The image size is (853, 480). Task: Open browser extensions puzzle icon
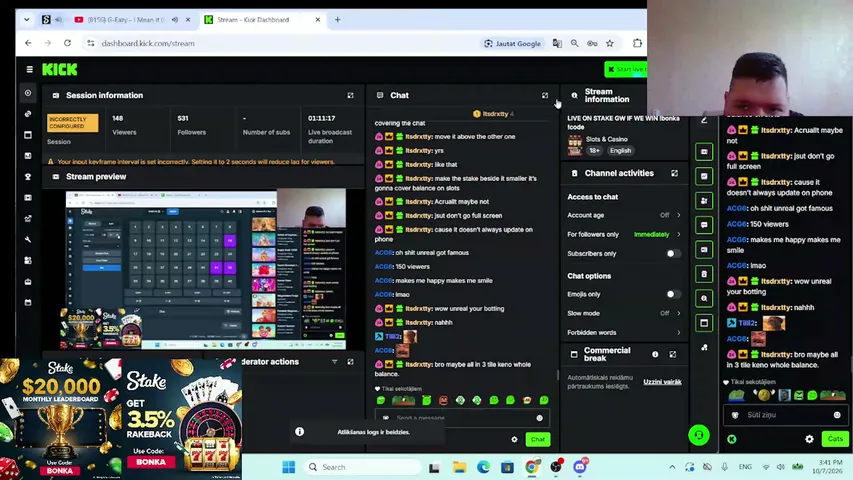tap(637, 43)
